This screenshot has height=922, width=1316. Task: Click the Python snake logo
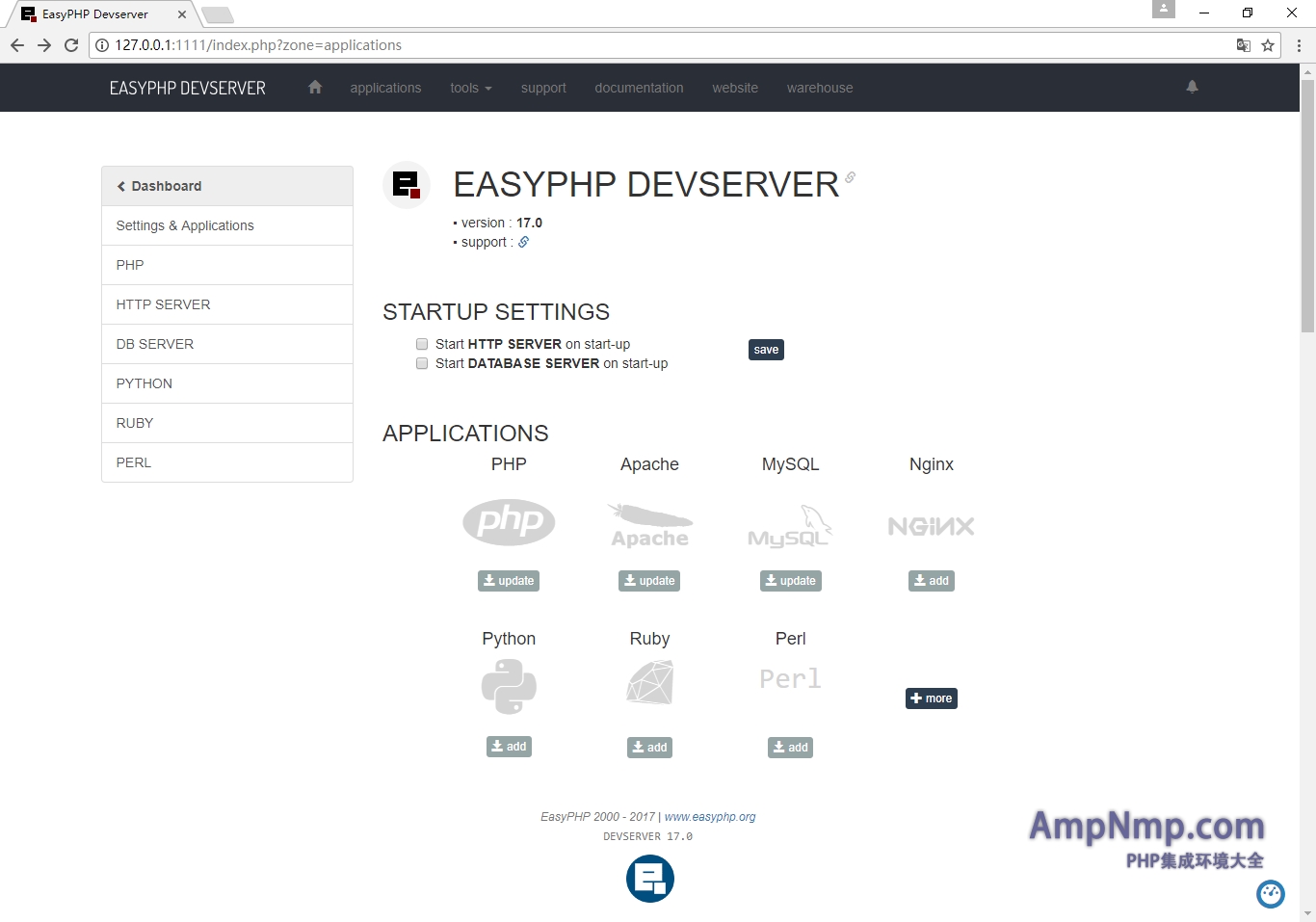509,687
